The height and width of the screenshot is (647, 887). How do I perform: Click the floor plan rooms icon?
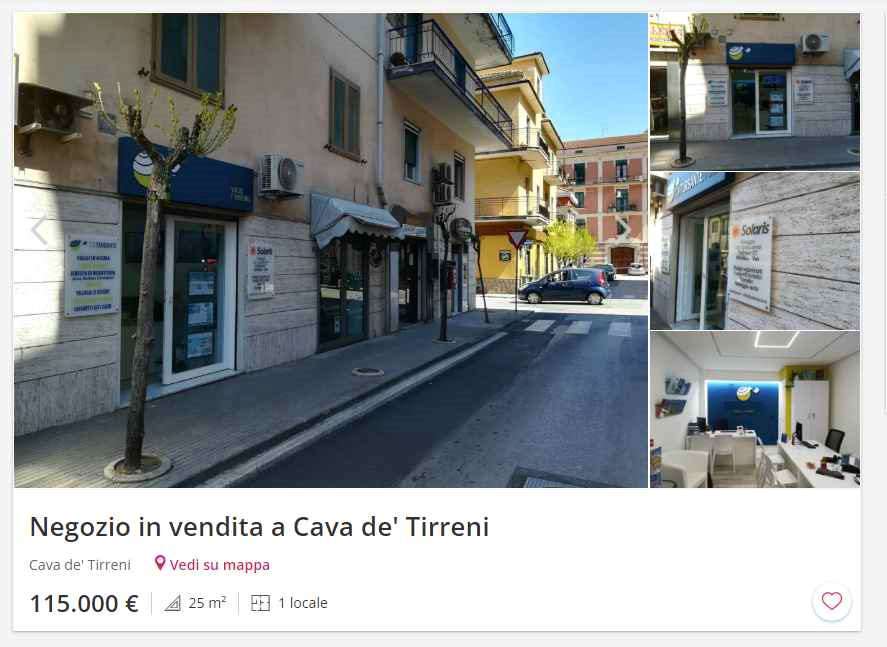(x=260, y=603)
